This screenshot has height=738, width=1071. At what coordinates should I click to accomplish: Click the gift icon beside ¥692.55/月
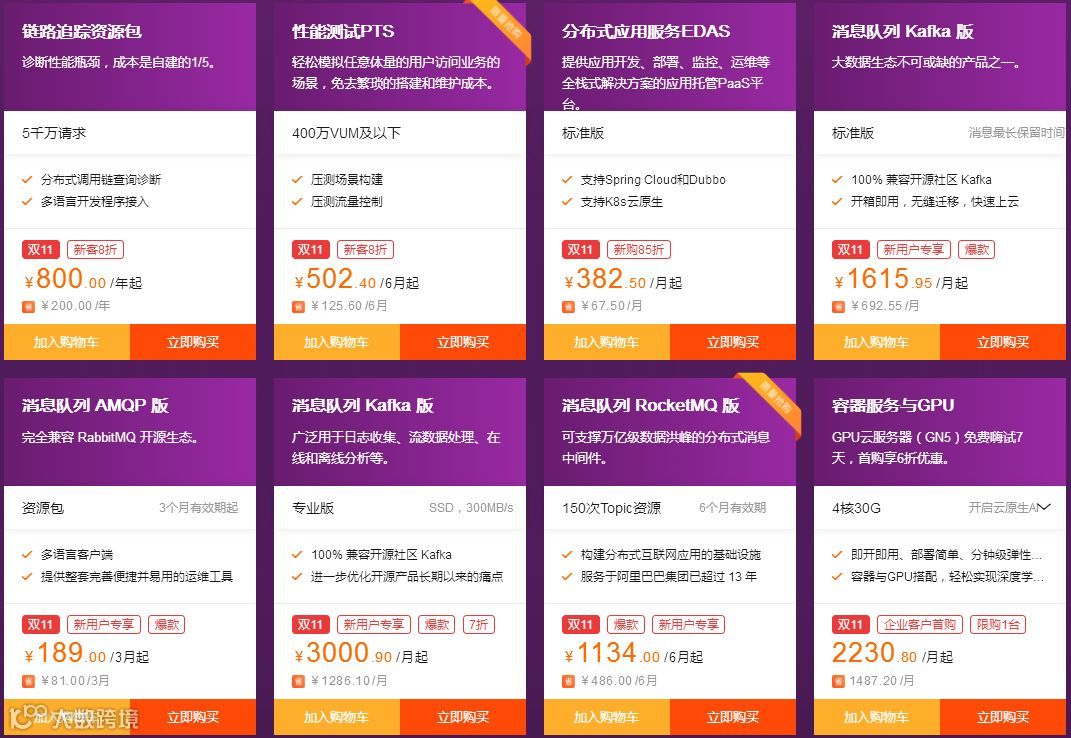[x=838, y=307]
